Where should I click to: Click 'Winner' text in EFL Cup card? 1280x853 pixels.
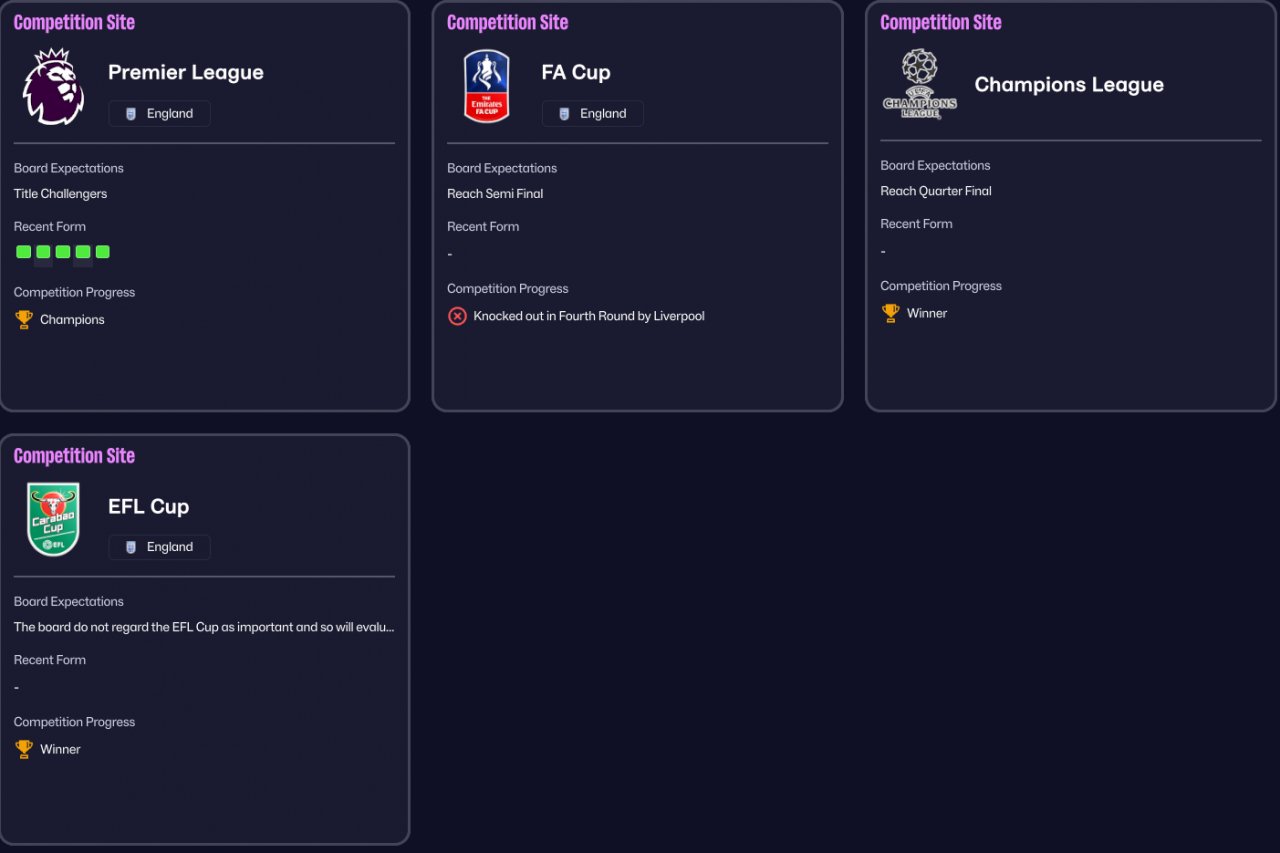(x=60, y=749)
